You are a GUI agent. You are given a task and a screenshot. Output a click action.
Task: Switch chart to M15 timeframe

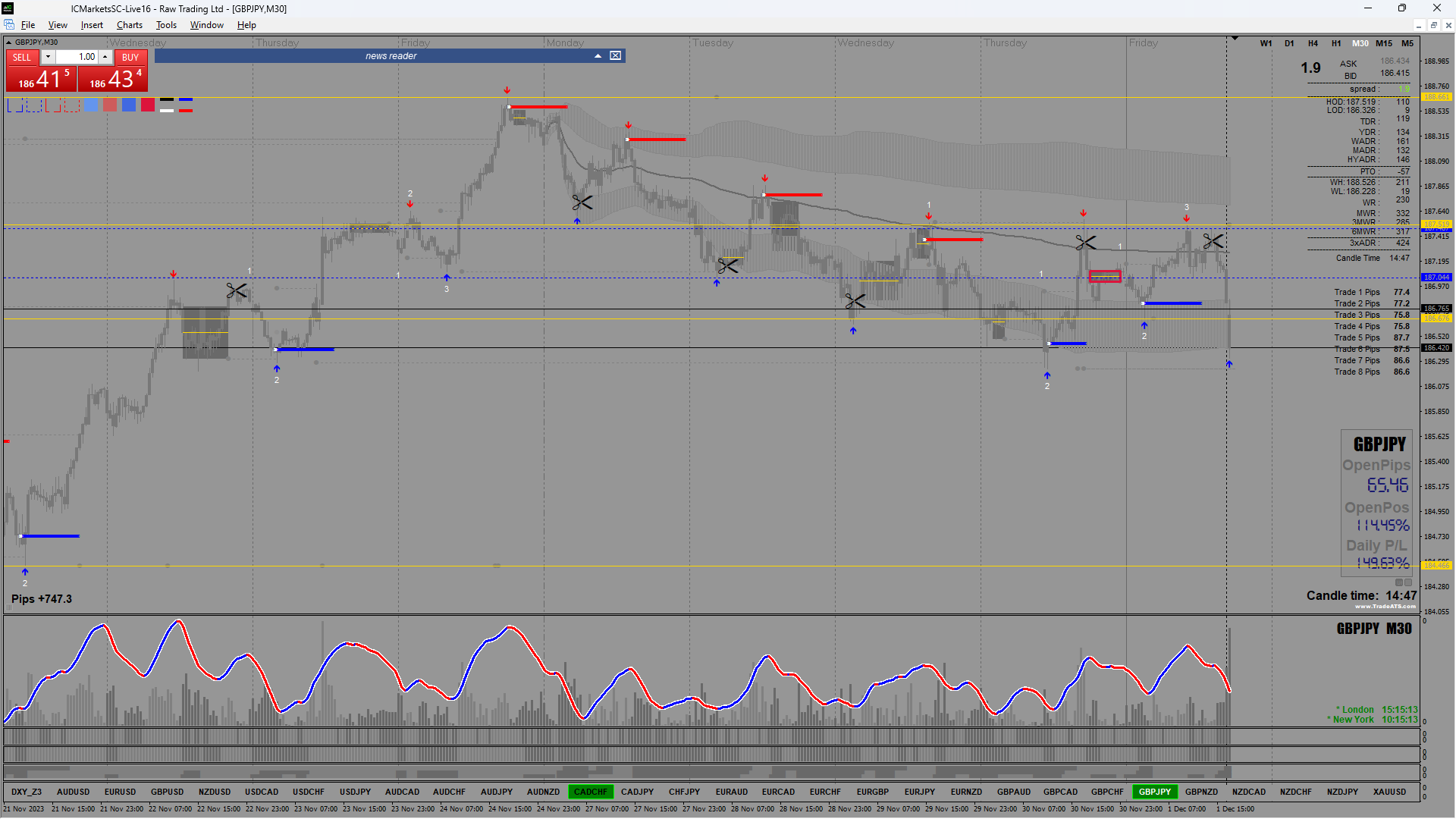pyautogui.click(x=1384, y=43)
